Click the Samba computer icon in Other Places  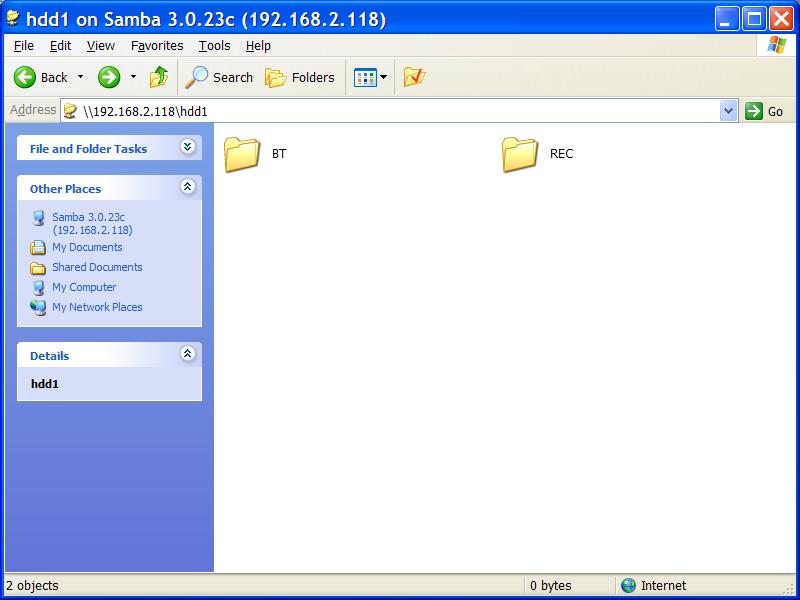(x=38, y=218)
